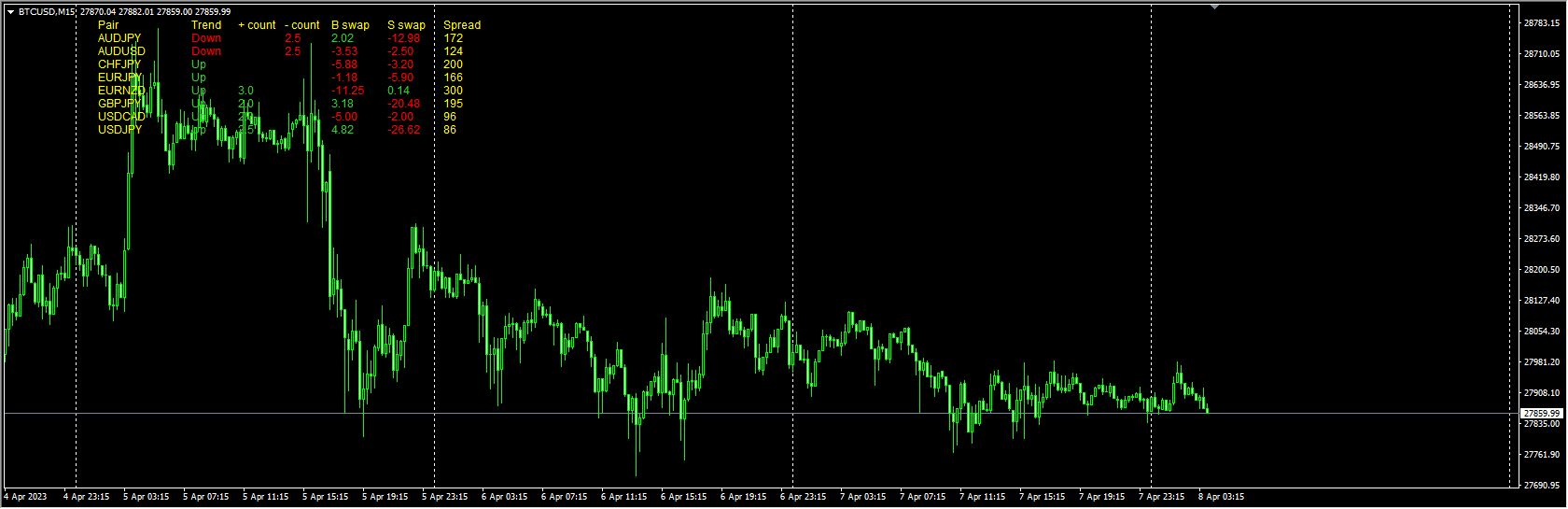Click S swap value -2.00 for USDCAD
The image size is (1568, 509).
coord(400,117)
